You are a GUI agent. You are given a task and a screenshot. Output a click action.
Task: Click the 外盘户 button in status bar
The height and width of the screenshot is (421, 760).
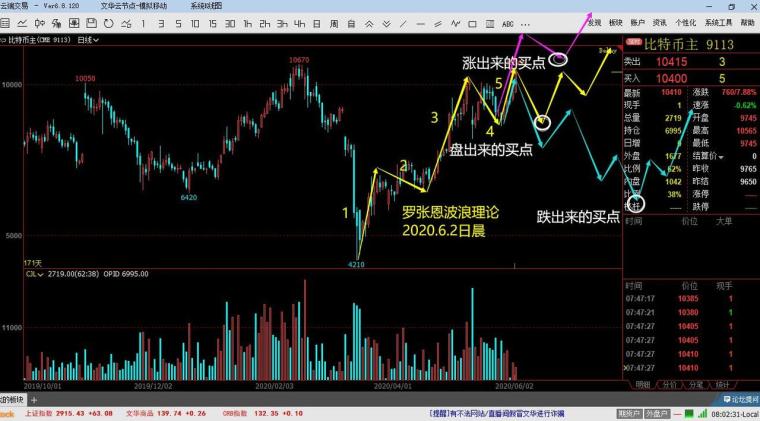(x=656, y=412)
